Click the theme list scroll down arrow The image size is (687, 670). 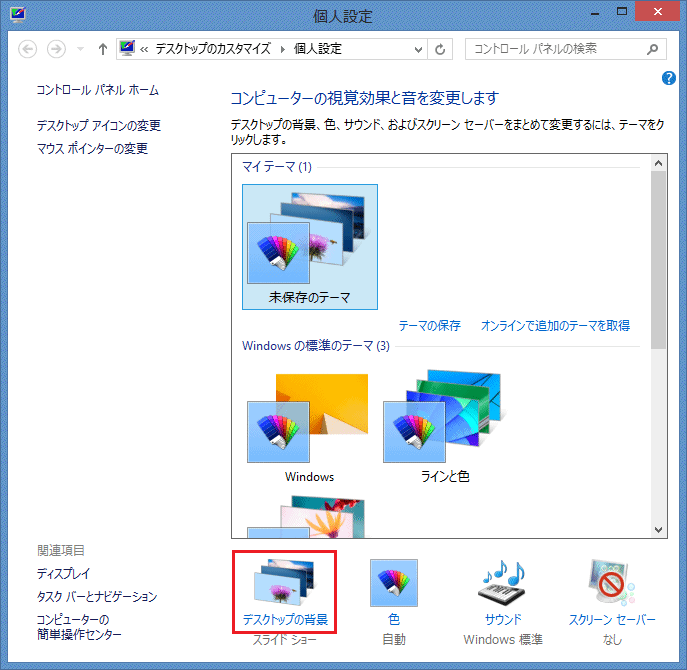tap(658, 529)
